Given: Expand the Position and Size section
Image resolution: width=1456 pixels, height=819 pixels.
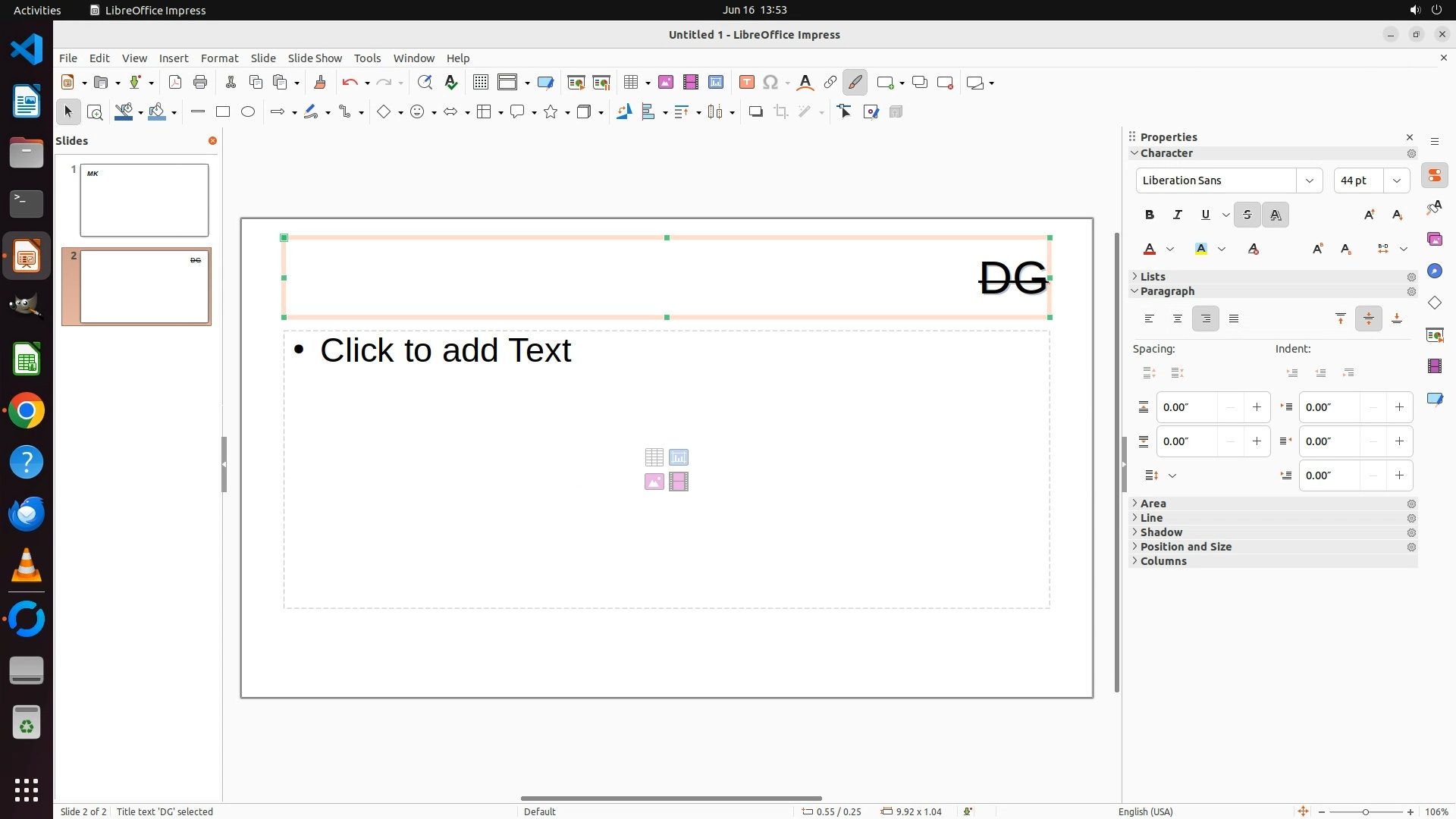Looking at the screenshot, I should [x=1185, y=547].
